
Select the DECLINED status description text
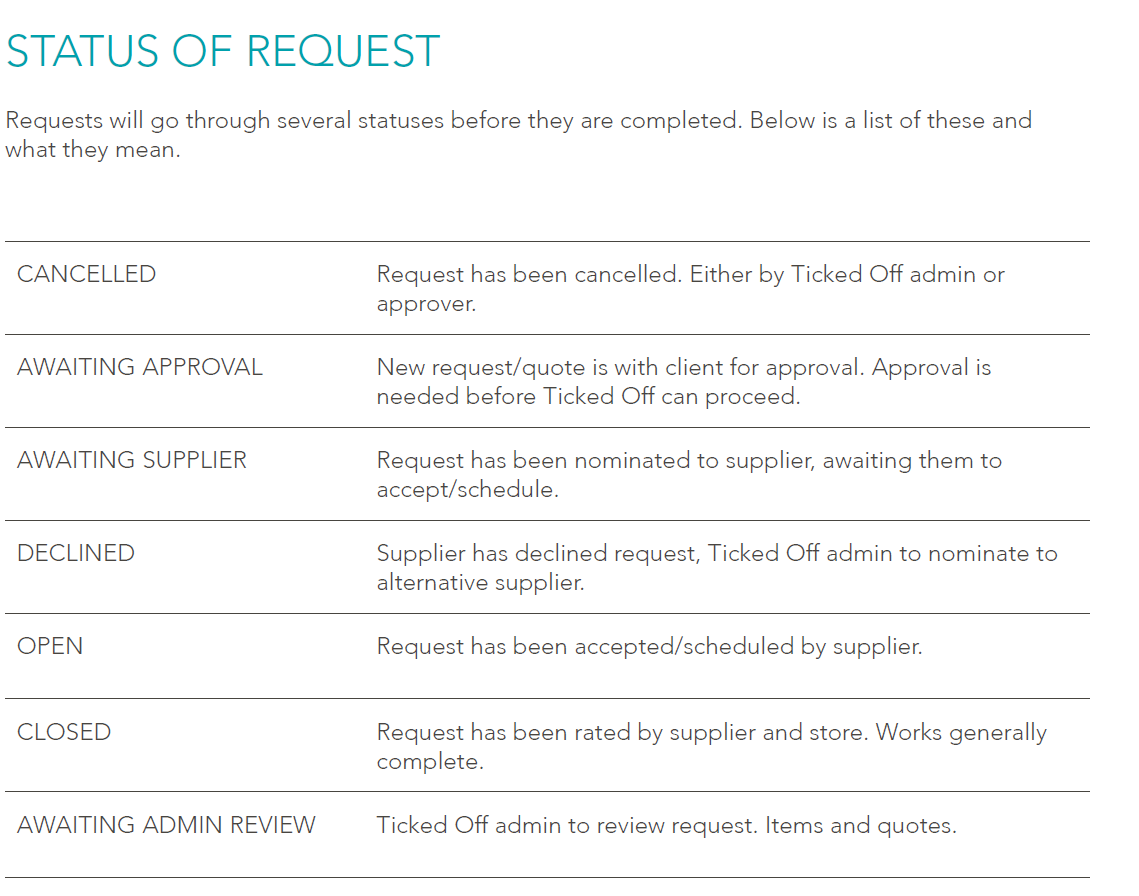716,567
